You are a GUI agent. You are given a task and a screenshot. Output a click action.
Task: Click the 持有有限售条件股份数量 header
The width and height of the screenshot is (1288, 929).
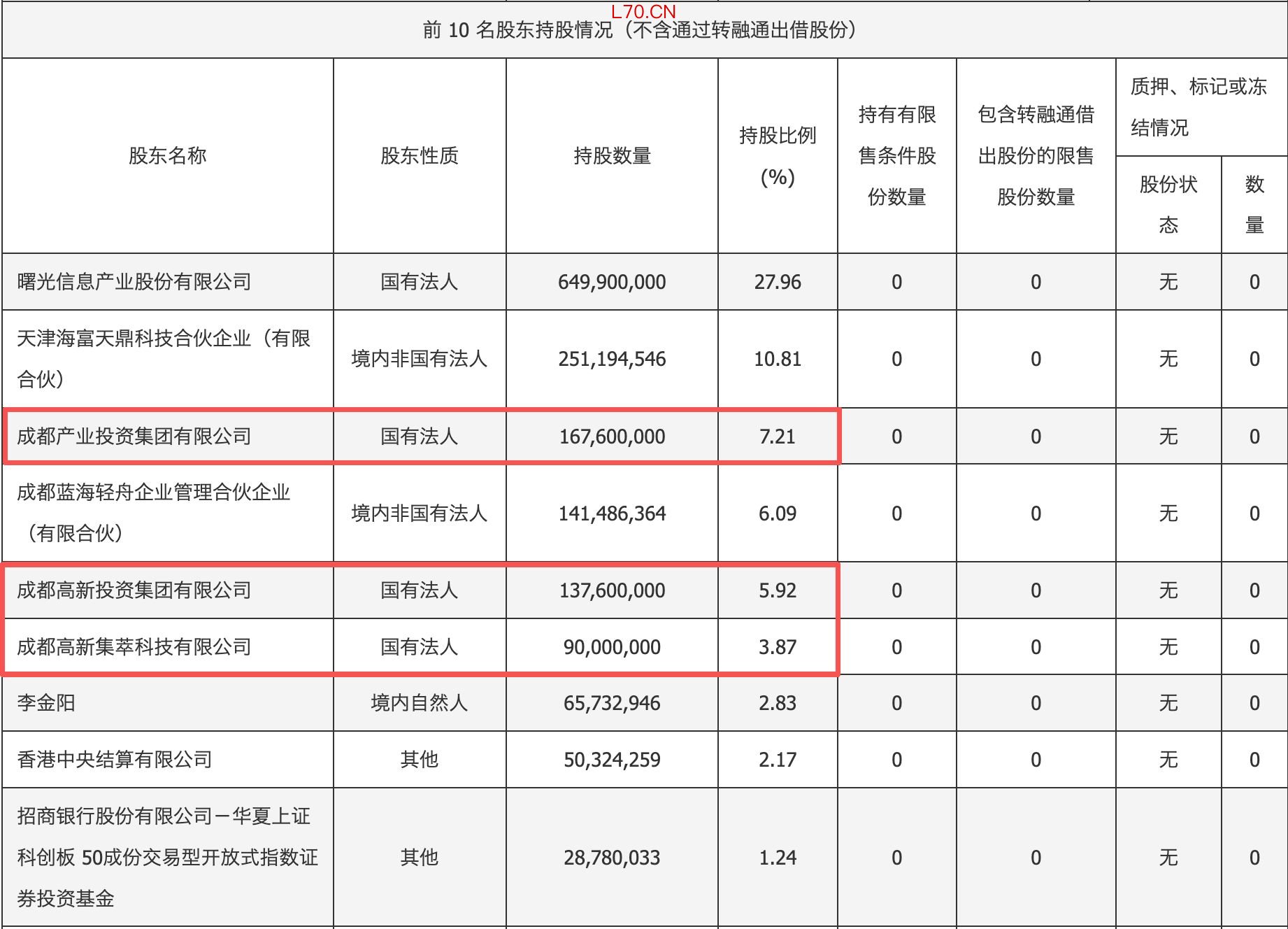pyautogui.click(x=897, y=155)
